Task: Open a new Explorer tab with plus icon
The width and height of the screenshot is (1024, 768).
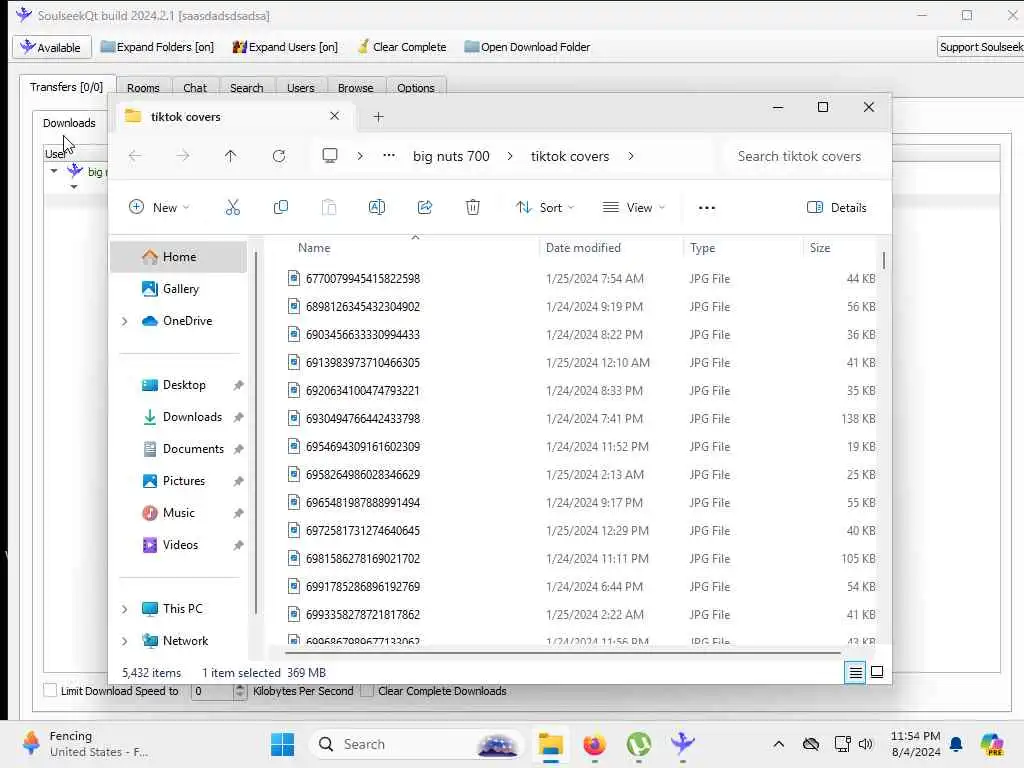Action: pyautogui.click(x=378, y=117)
